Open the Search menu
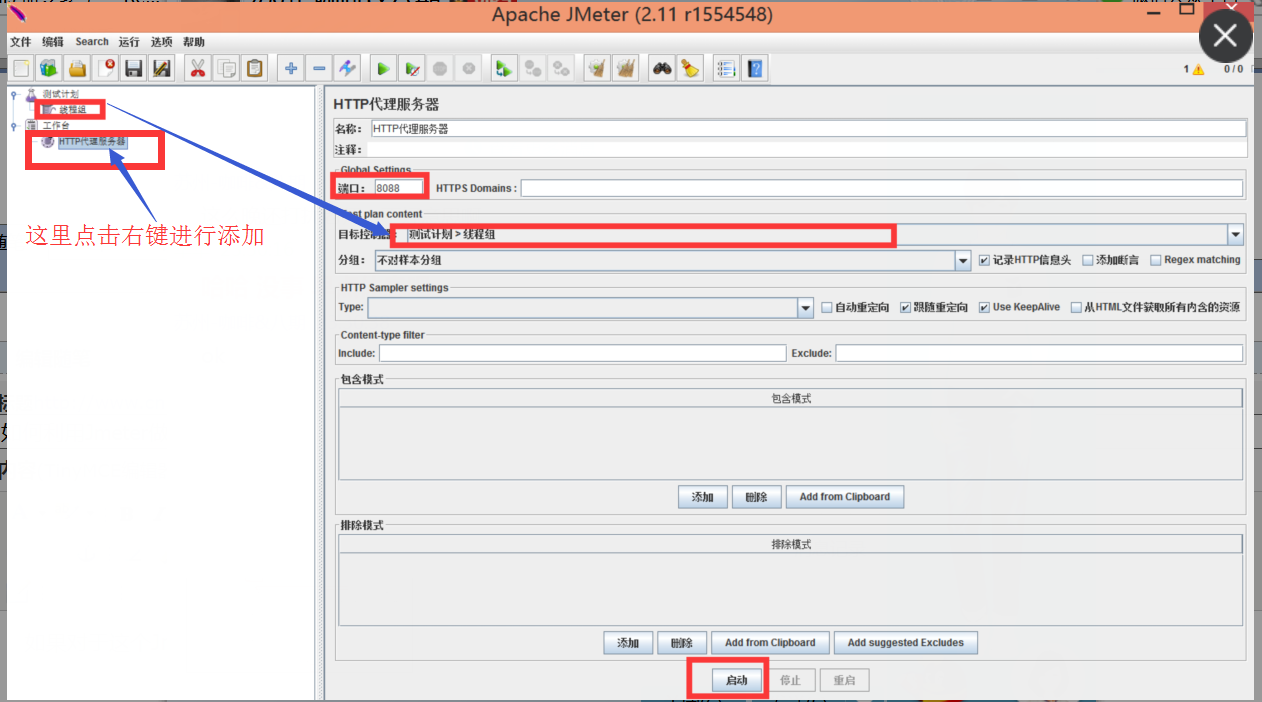Screen dimensions: 1262x702 click(92, 42)
